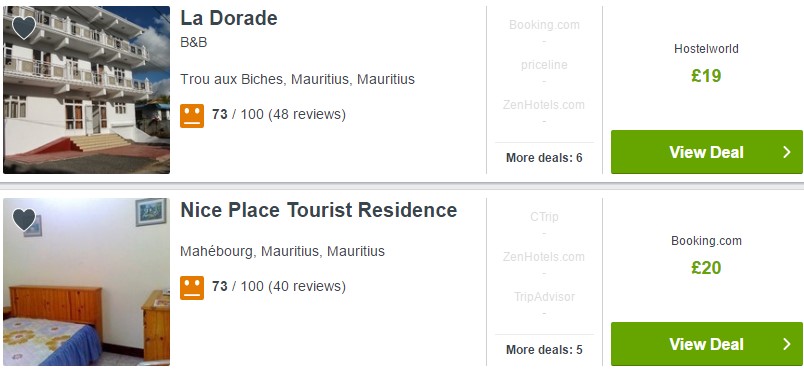Click La Dorade's orange rating face icon
Image resolution: width=804 pixels, height=369 pixels.
(192, 115)
